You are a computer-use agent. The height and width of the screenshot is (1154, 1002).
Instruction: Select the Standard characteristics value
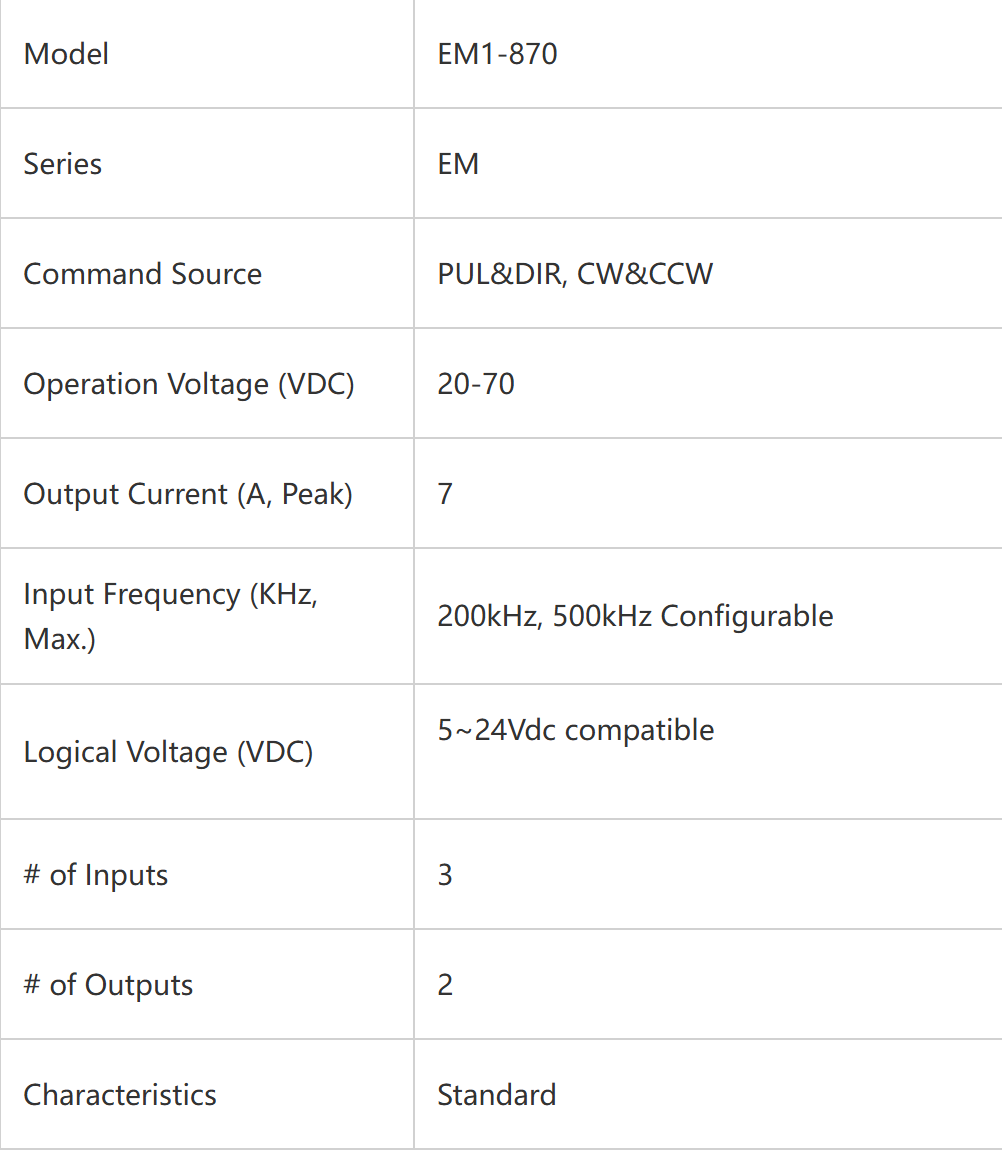(497, 1095)
